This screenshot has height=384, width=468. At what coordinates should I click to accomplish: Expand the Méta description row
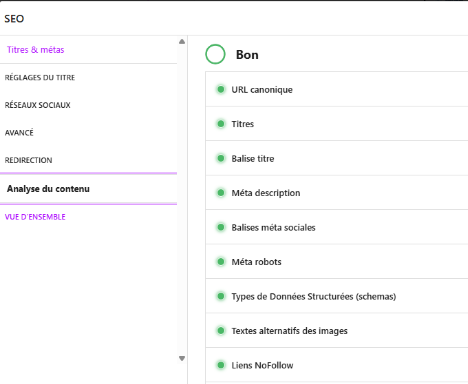click(x=337, y=193)
